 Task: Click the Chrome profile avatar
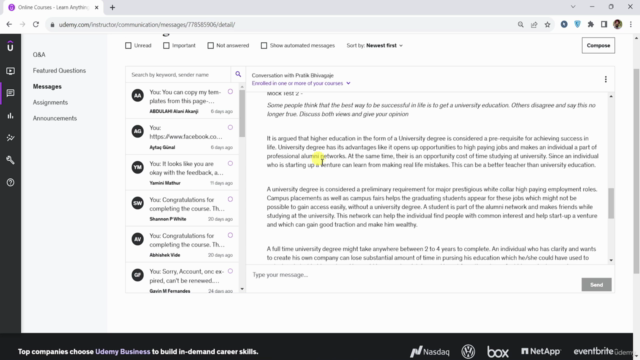coord(618,24)
